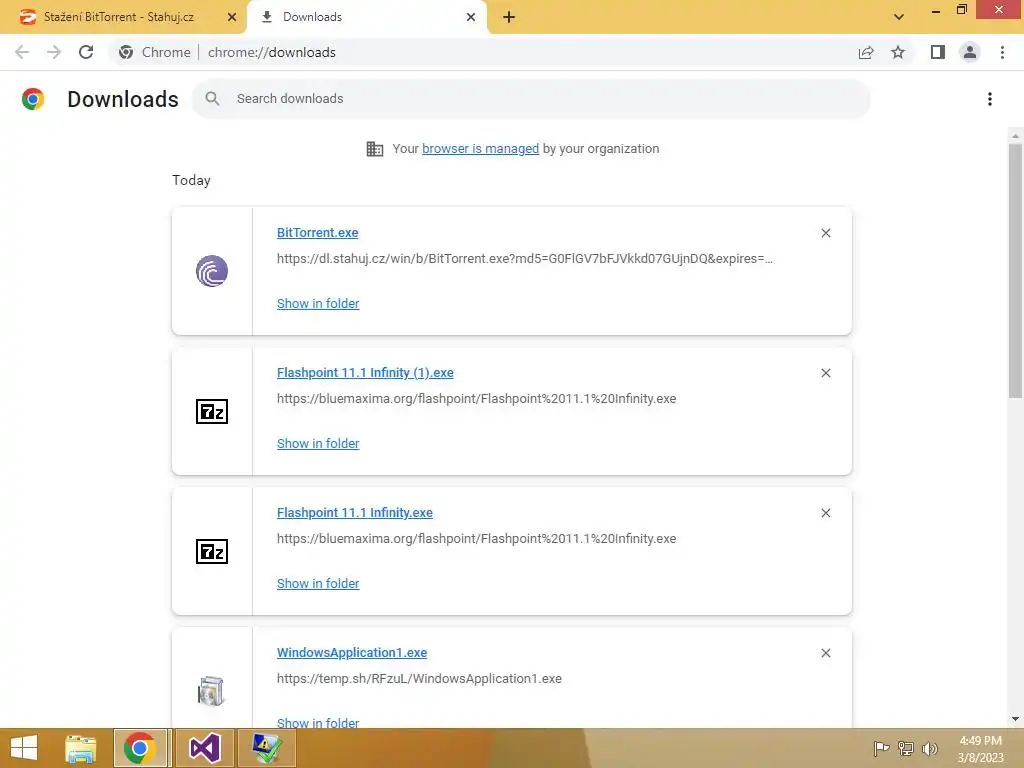Viewport: 1024px width, 768px height.
Task: Open the Chrome profile avatar menu
Action: 970,52
